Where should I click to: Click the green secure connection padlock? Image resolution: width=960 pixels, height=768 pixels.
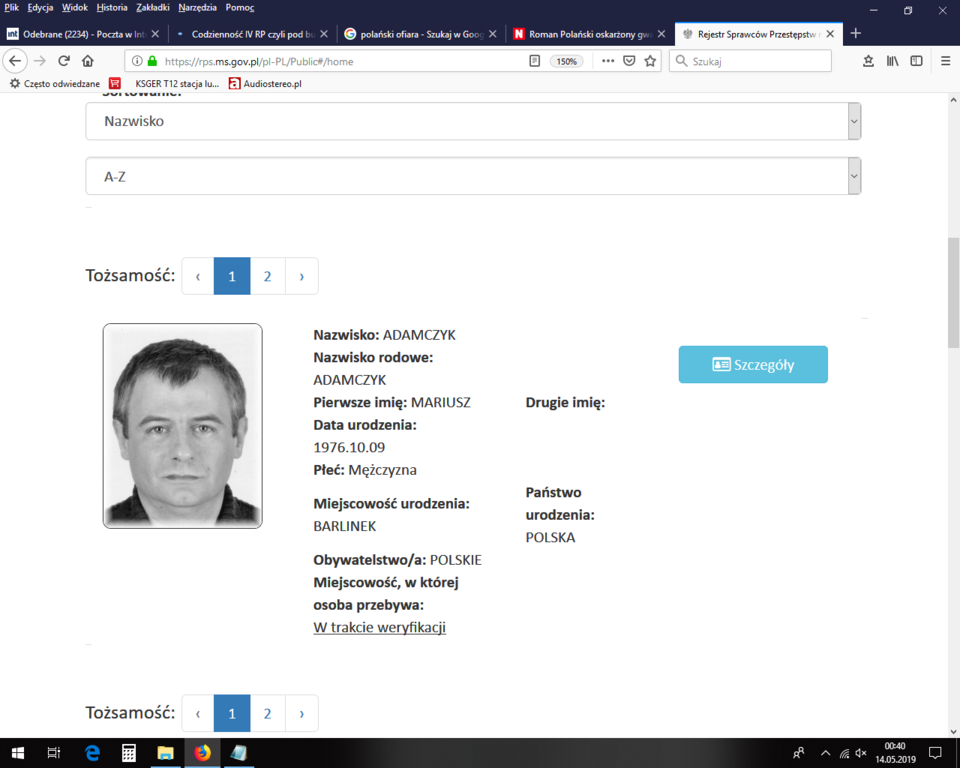click(152, 61)
